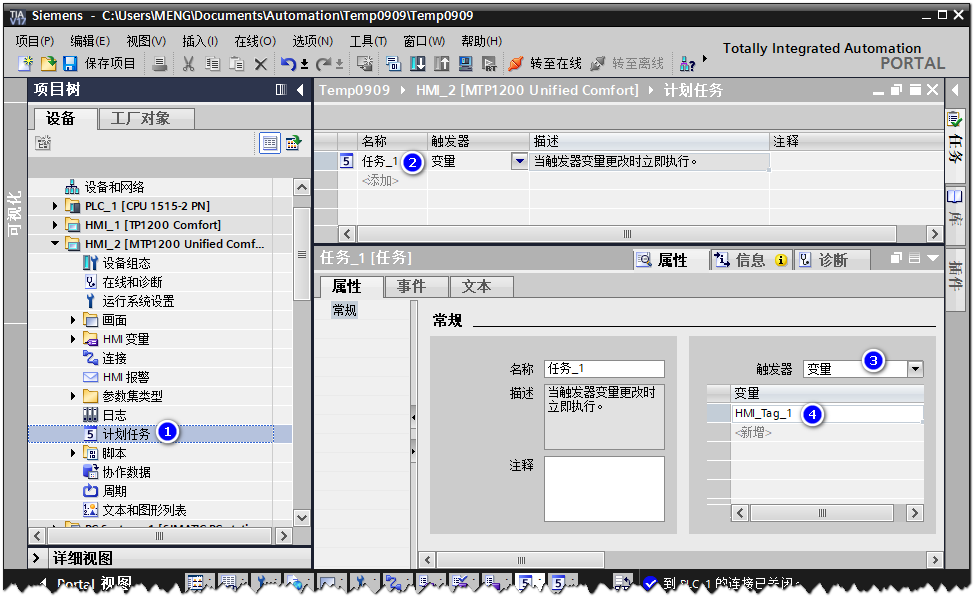Viewport: 974px width, 603px height.
Task: Open the 编辑(E) menu
Action: point(90,41)
